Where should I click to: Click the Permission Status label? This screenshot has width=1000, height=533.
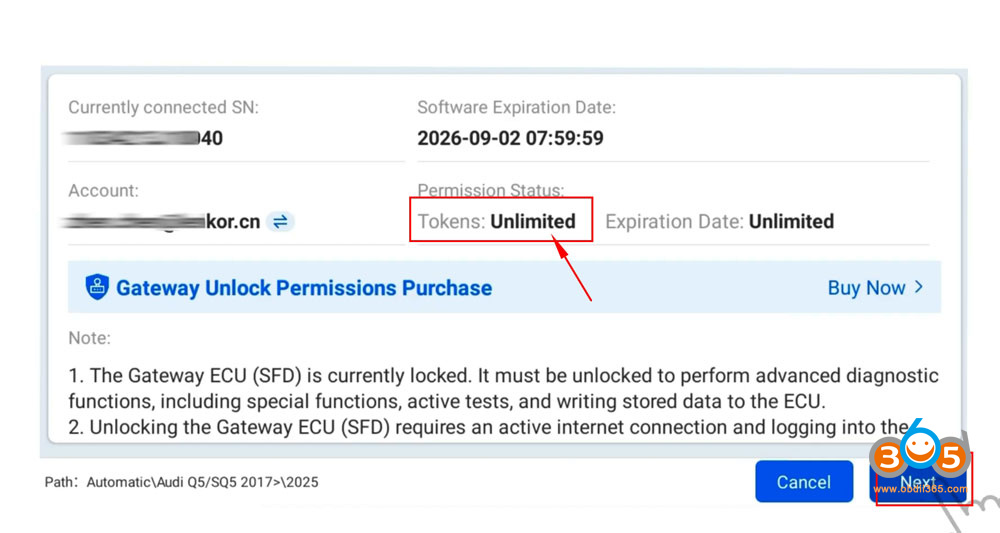[x=491, y=190]
